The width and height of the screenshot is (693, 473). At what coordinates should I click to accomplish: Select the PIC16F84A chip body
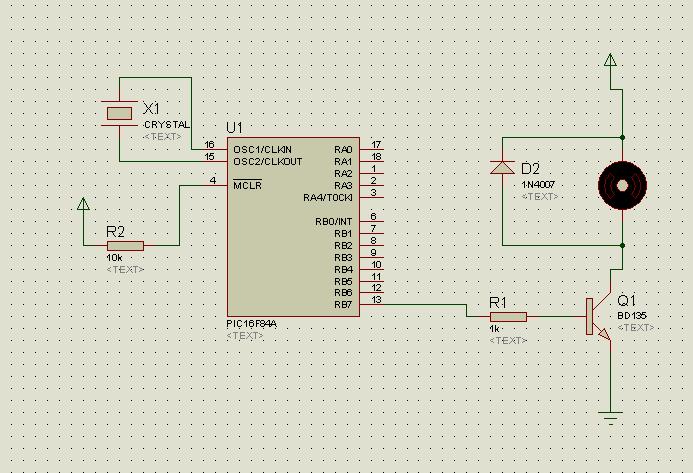(x=293, y=227)
